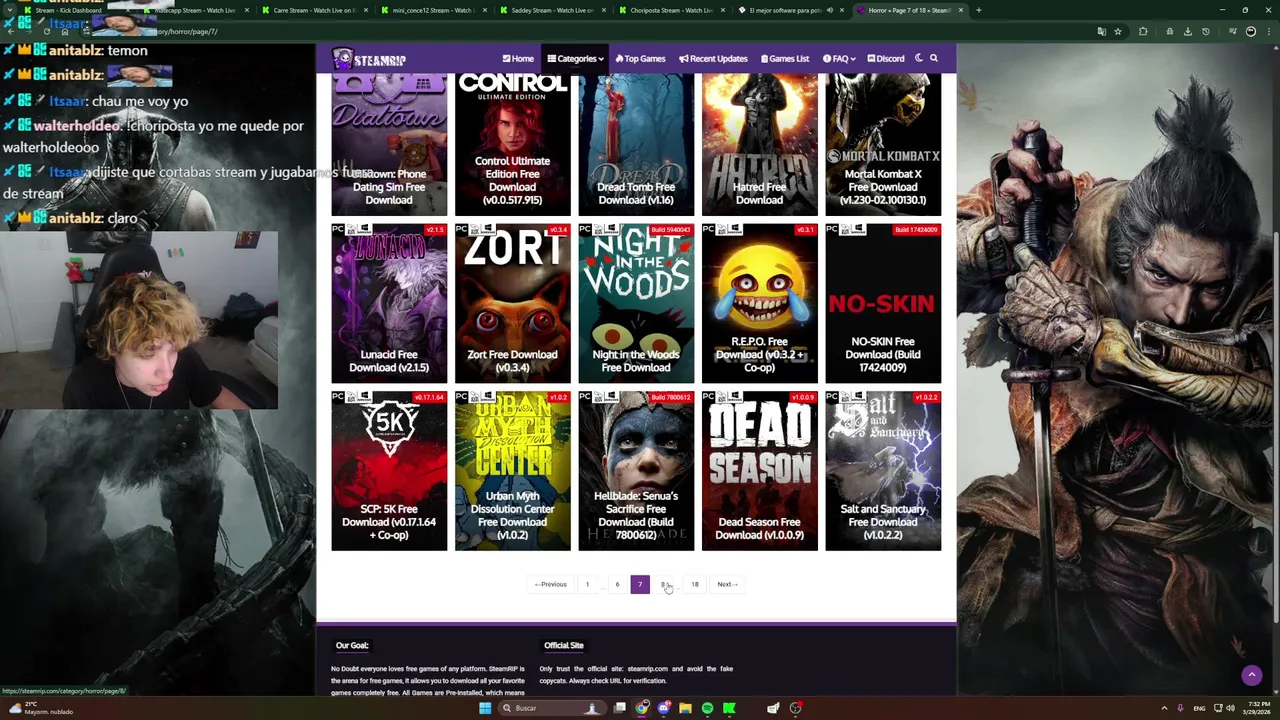This screenshot has width=1280, height=720.
Task: Open SCP: 5K Free Download card
Action: (x=389, y=471)
